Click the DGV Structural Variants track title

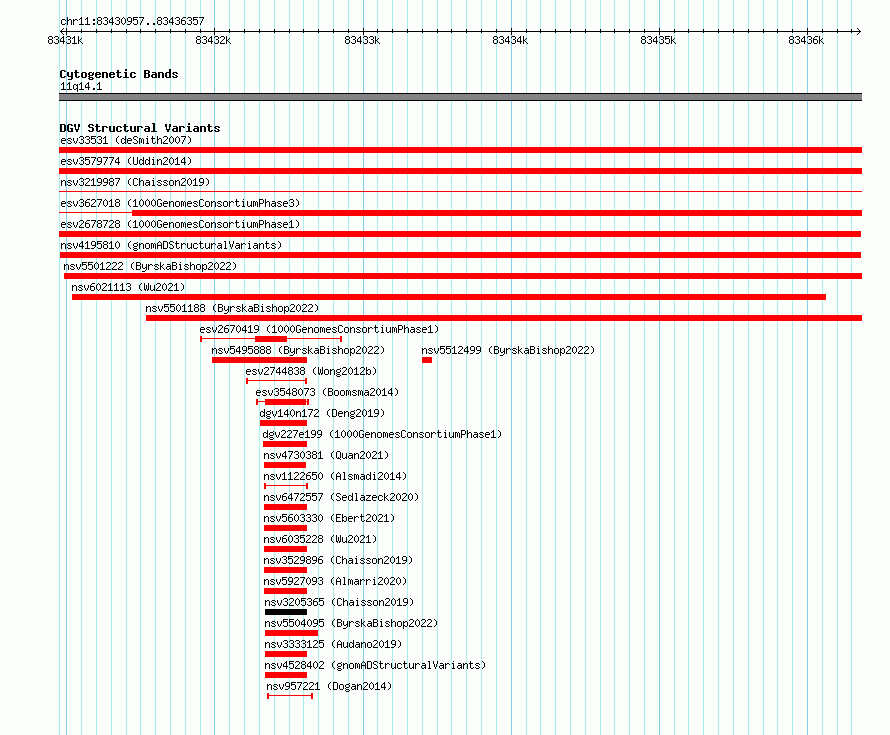click(x=140, y=128)
